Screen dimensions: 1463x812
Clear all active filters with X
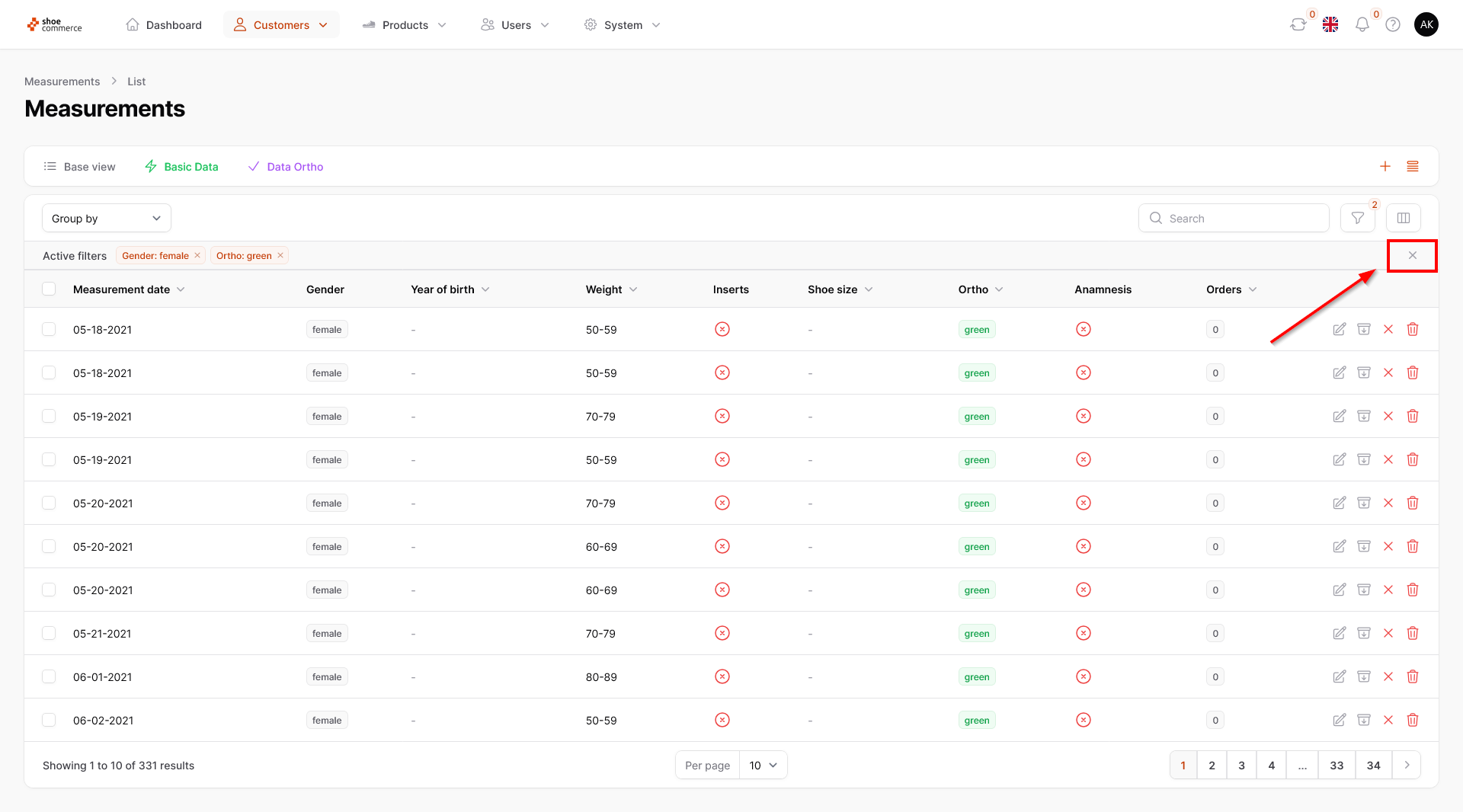click(x=1412, y=256)
